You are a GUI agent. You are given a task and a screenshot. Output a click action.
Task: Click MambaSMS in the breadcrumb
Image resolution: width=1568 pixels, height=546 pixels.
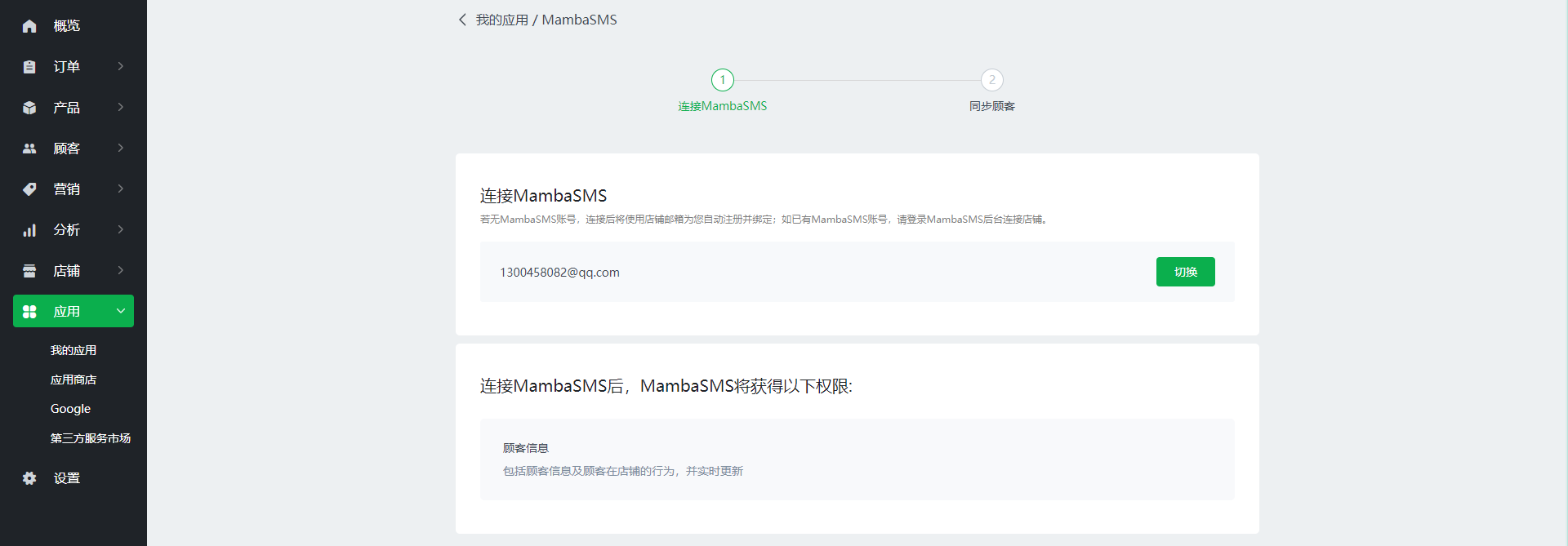pyautogui.click(x=580, y=20)
